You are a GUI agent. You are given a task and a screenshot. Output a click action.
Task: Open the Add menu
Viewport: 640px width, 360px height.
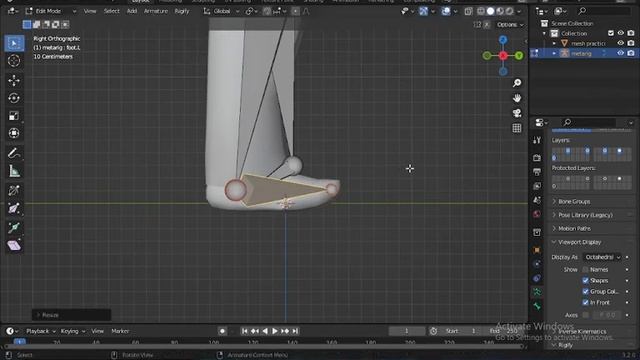click(132, 11)
